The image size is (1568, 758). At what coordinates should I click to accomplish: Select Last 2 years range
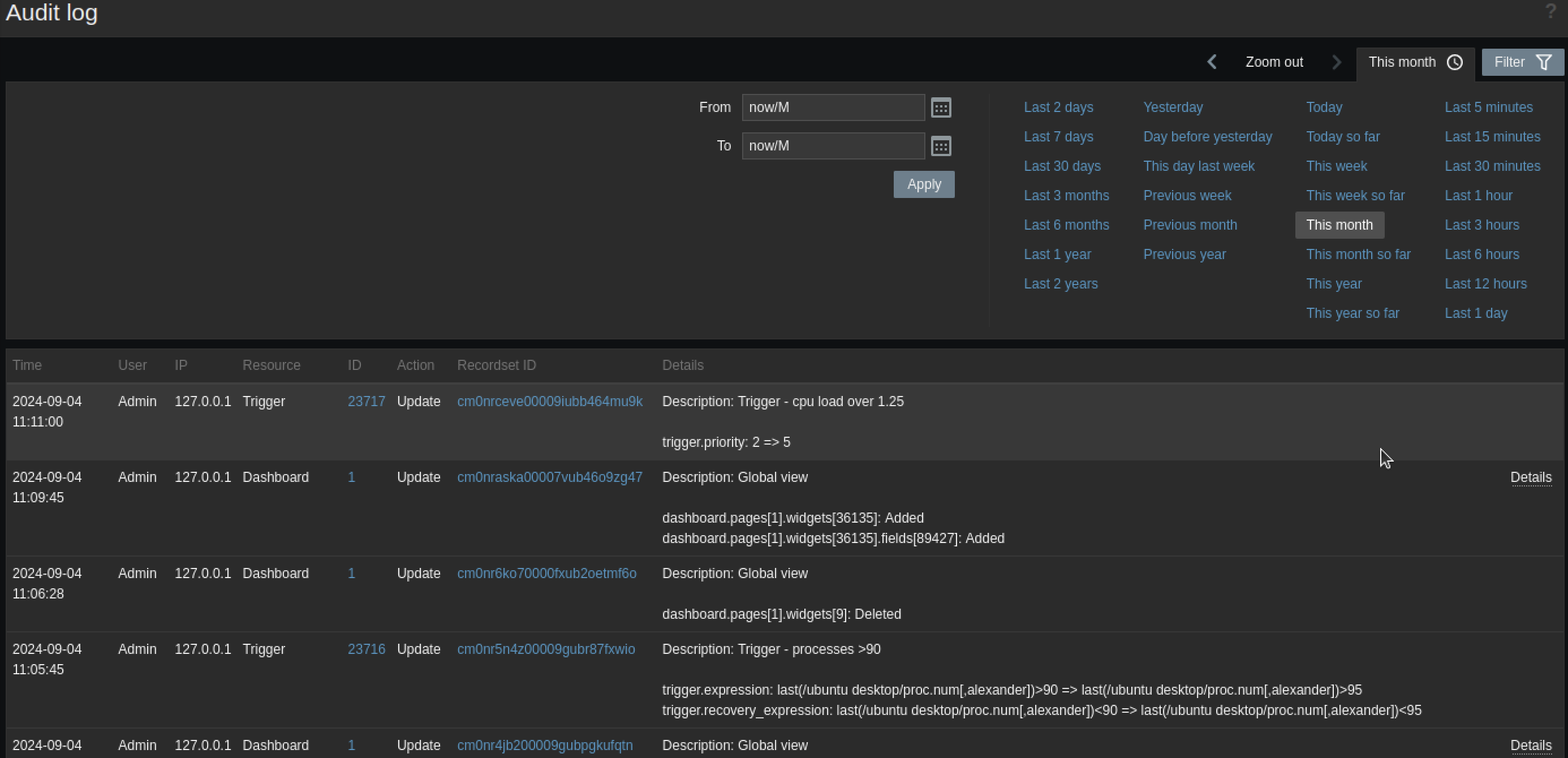tap(1061, 285)
